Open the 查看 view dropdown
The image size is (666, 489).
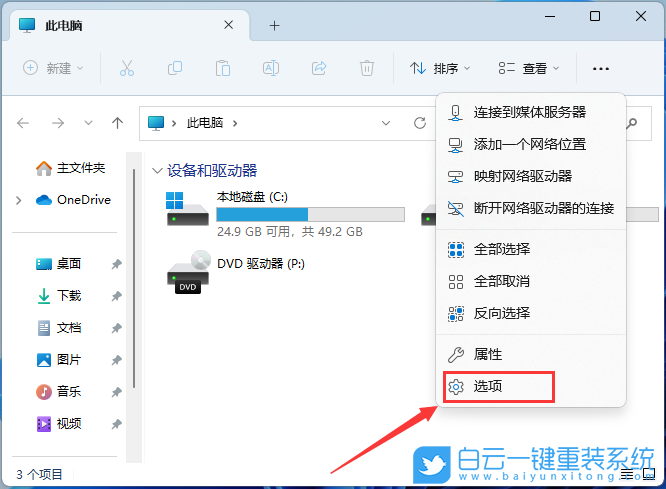528,68
